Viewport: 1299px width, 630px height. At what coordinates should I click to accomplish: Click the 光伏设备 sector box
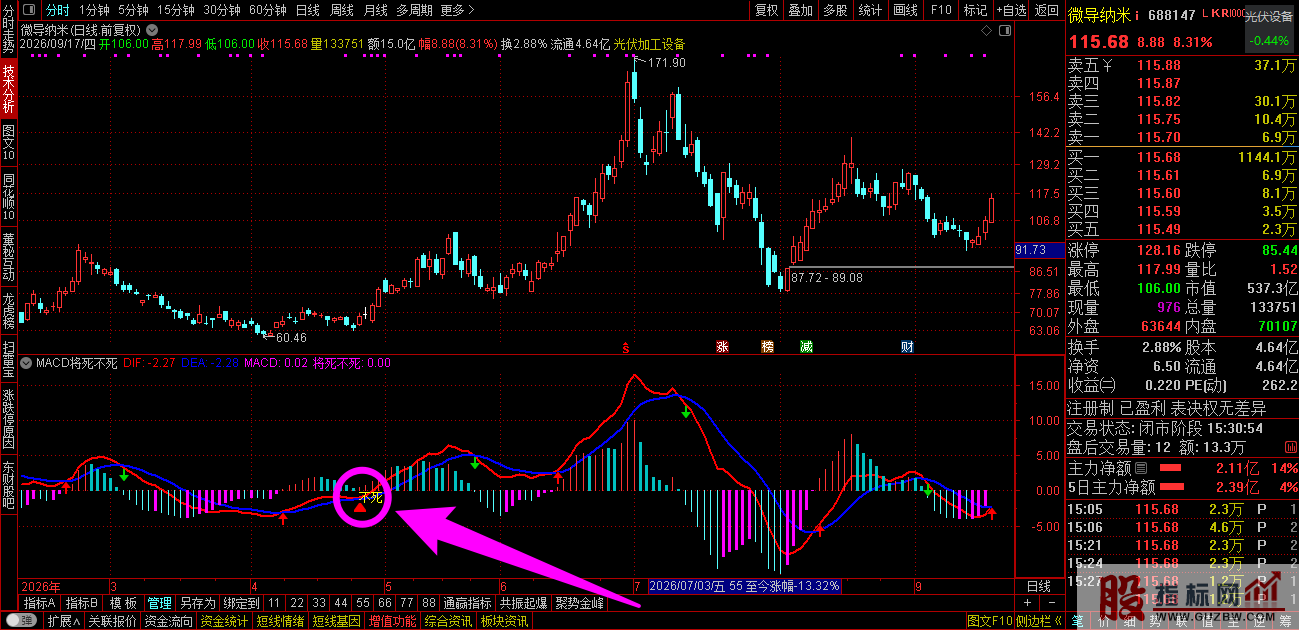(x=1270, y=29)
